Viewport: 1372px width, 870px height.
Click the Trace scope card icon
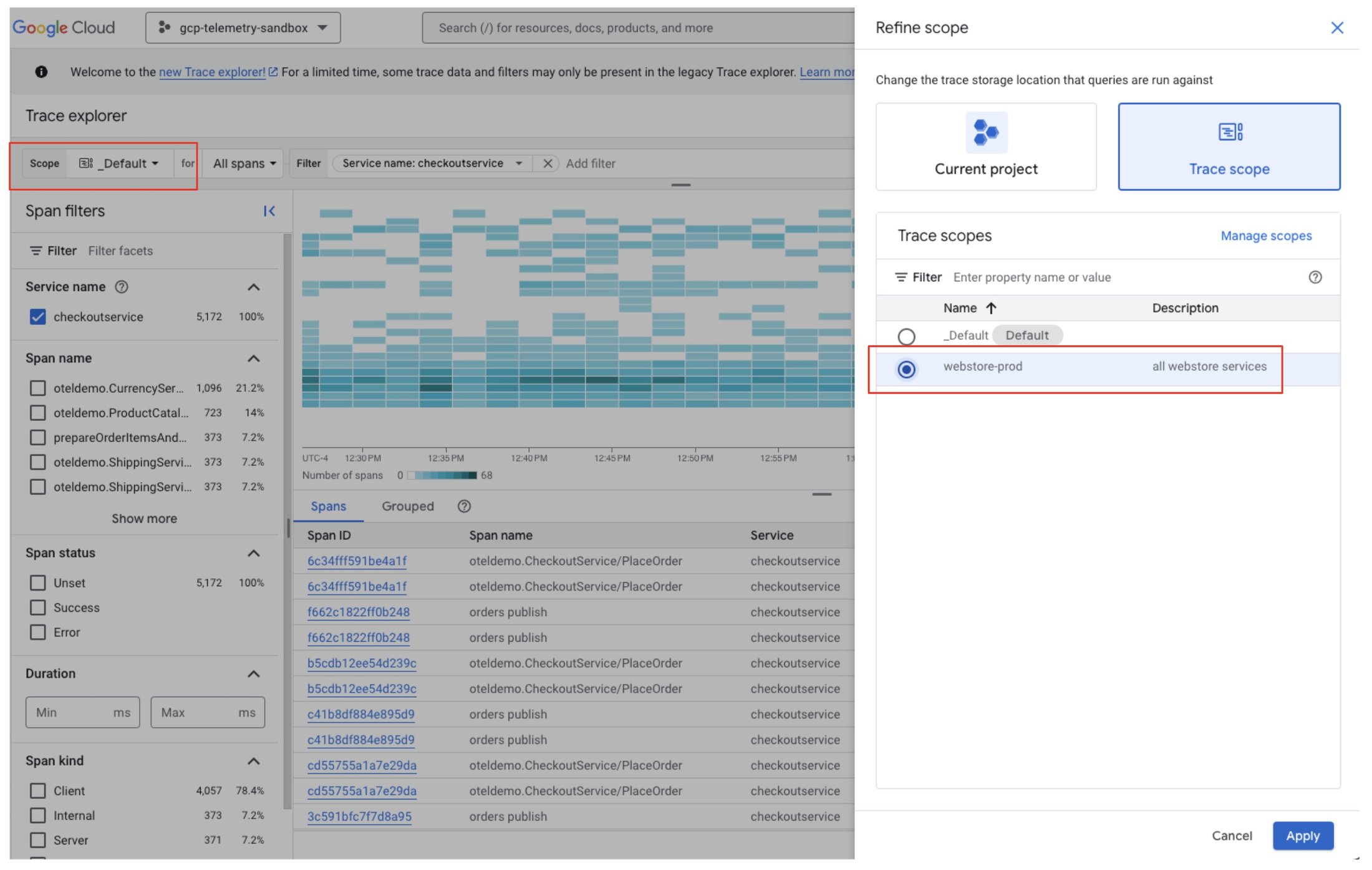[1230, 132]
